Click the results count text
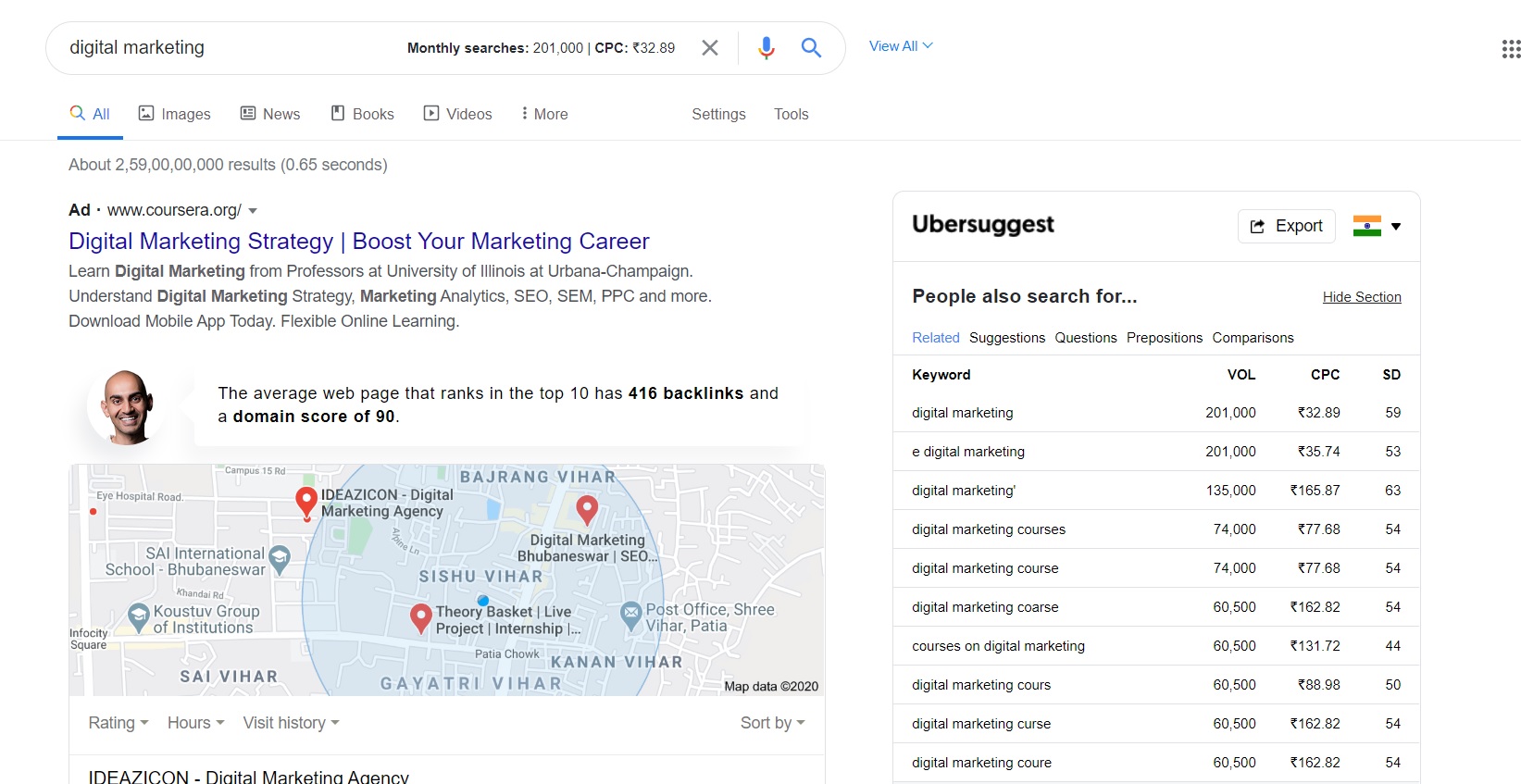Image resolution: width=1521 pixels, height=784 pixels. click(228, 165)
